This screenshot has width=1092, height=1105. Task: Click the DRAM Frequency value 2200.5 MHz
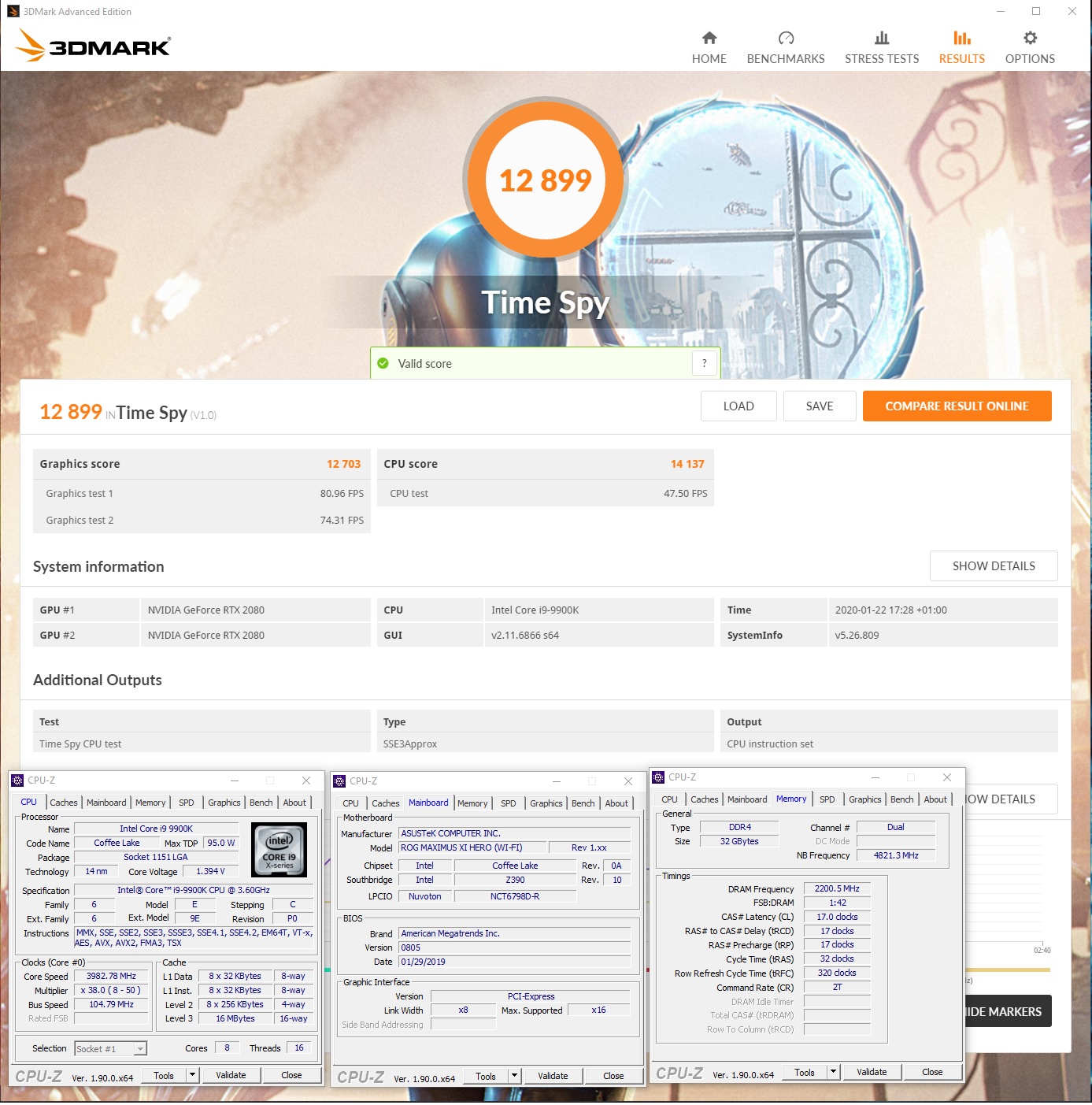(x=837, y=888)
